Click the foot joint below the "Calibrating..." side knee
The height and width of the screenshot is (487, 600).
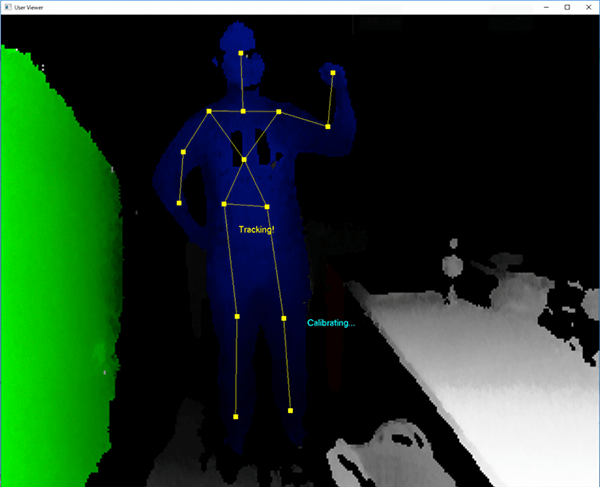[290, 410]
